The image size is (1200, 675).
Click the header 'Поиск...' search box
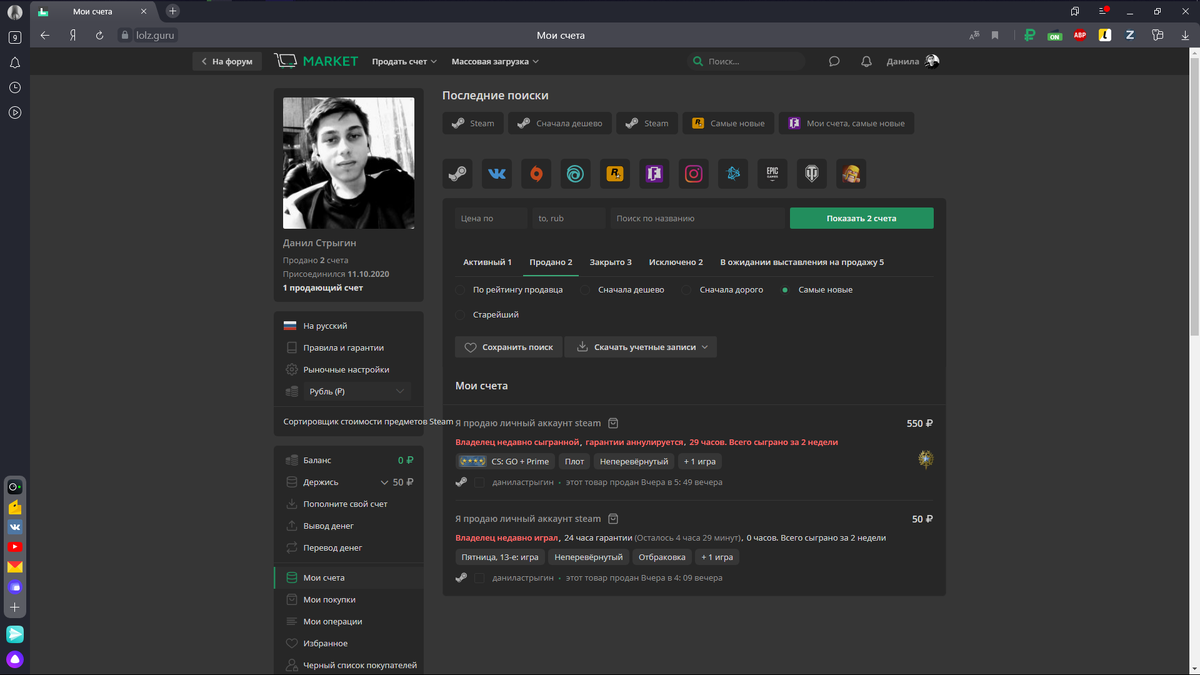pyautogui.click(x=746, y=61)
